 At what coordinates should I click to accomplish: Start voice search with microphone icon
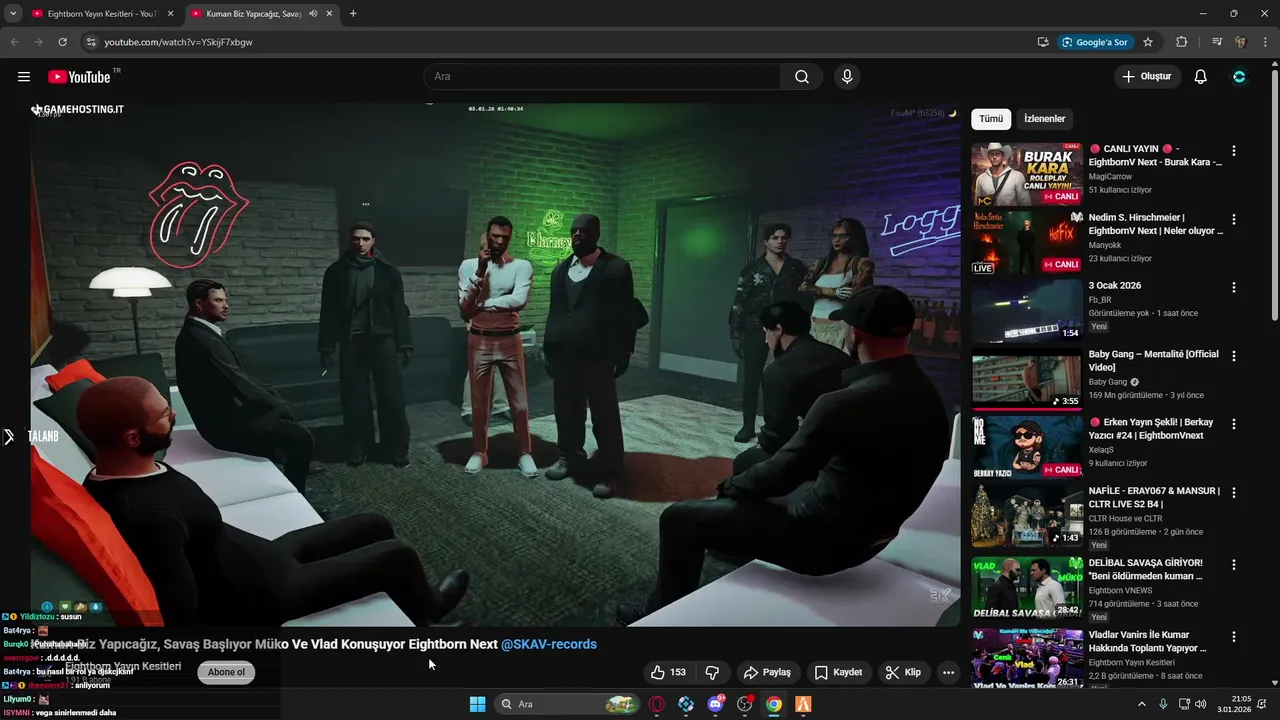[x=847, y=77]
